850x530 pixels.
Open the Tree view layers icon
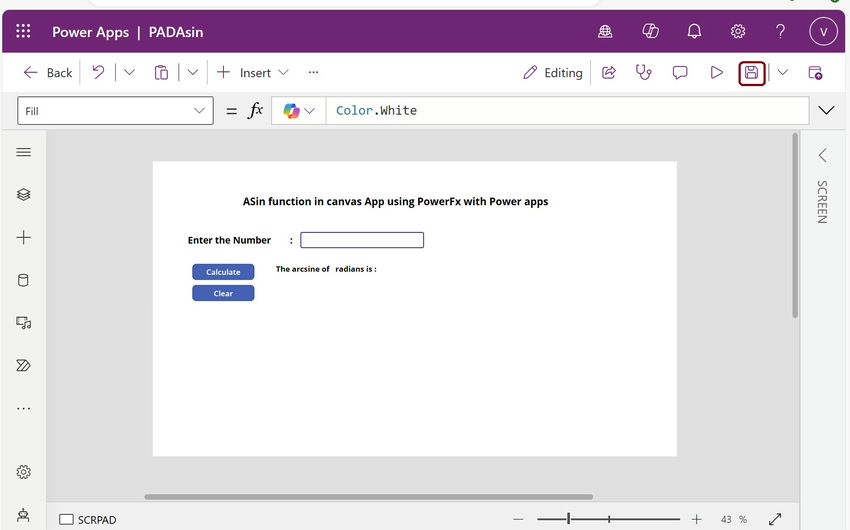click(23, 195)
